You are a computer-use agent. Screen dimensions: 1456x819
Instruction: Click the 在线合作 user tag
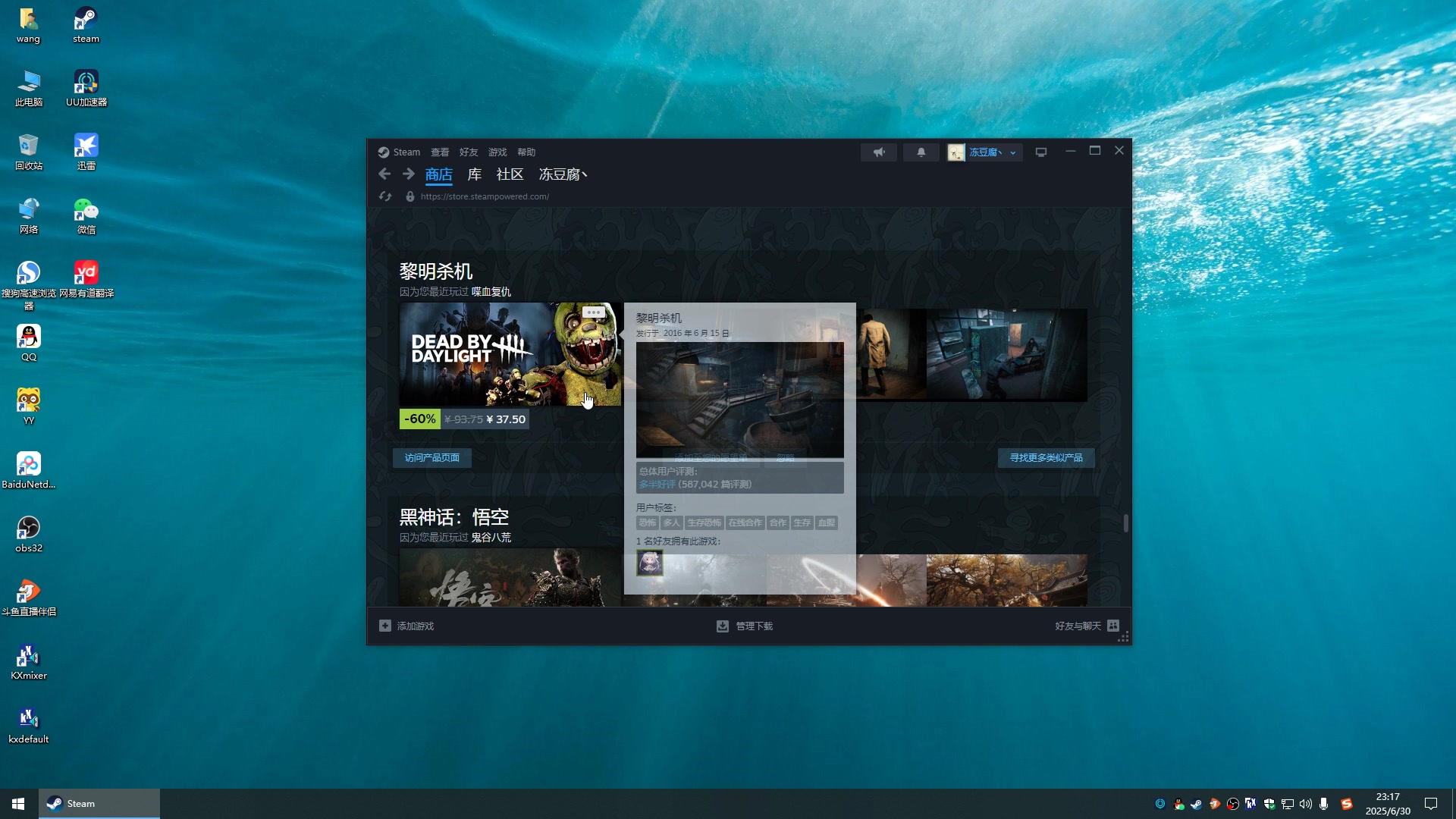pos(745,523)
